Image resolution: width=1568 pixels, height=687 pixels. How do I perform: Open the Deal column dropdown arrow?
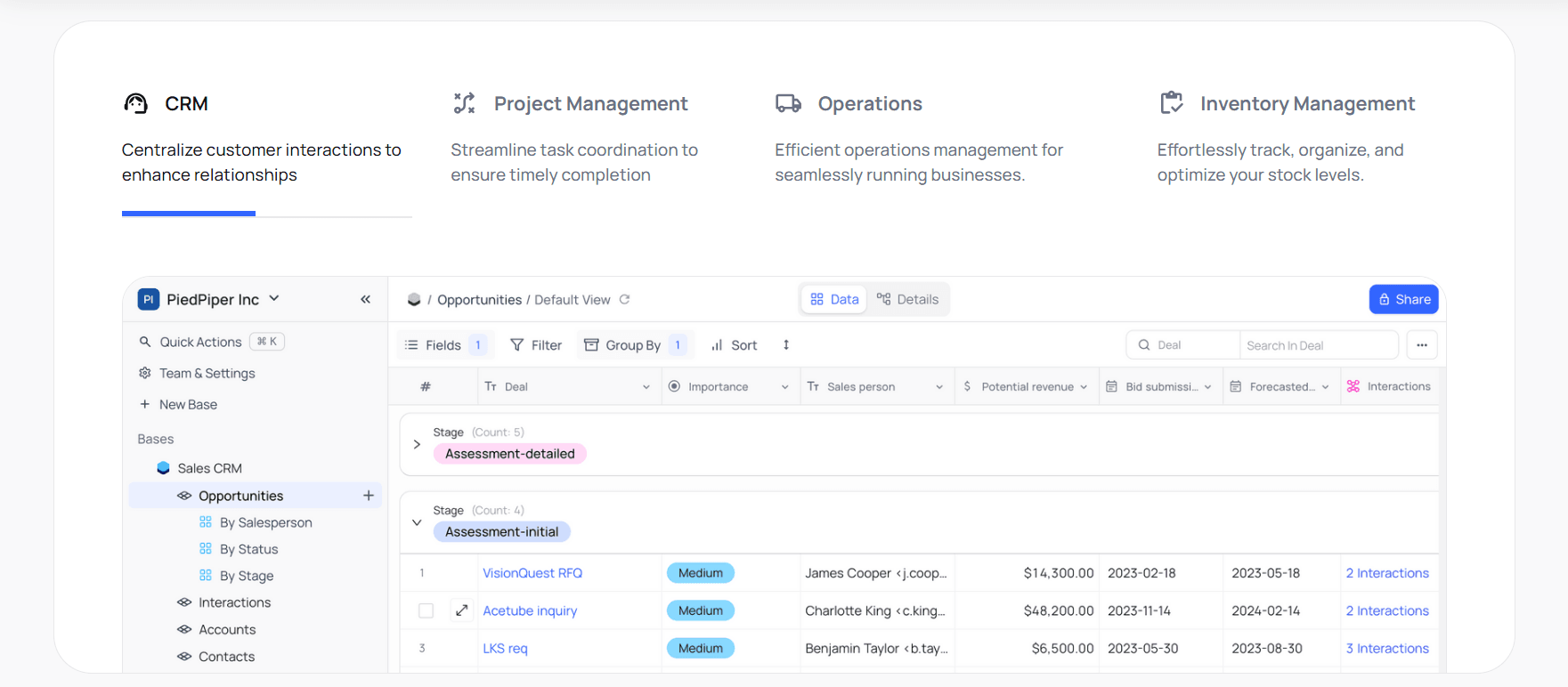(646, 387)
